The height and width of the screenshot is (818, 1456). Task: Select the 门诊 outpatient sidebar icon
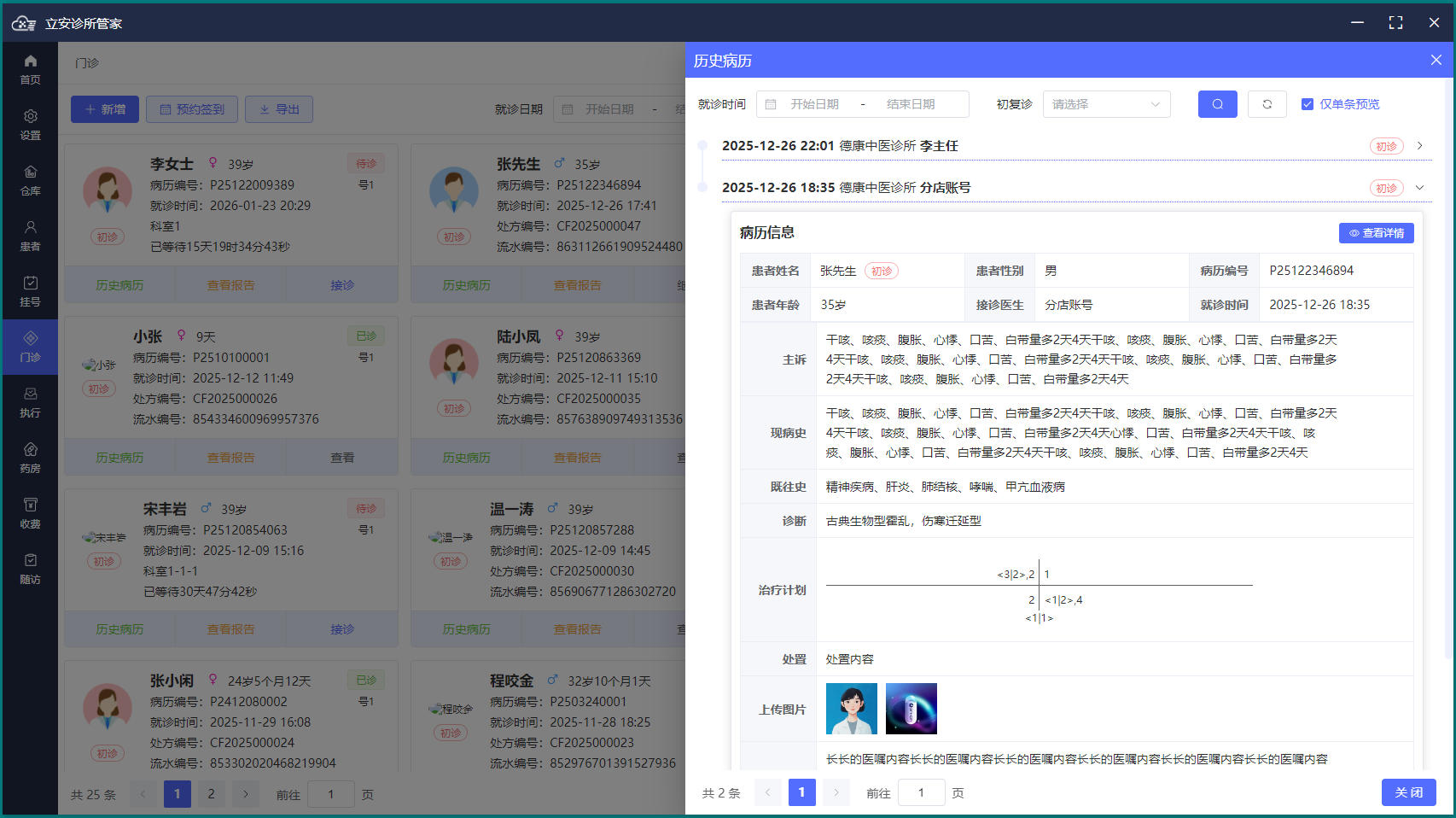[x=30, y=347]
